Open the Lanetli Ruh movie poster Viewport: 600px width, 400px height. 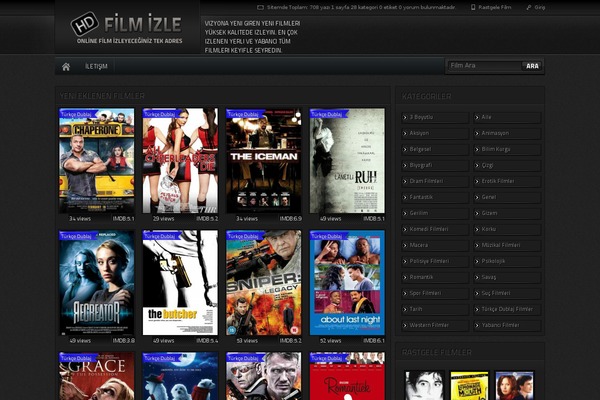click(x=347, y=161)
